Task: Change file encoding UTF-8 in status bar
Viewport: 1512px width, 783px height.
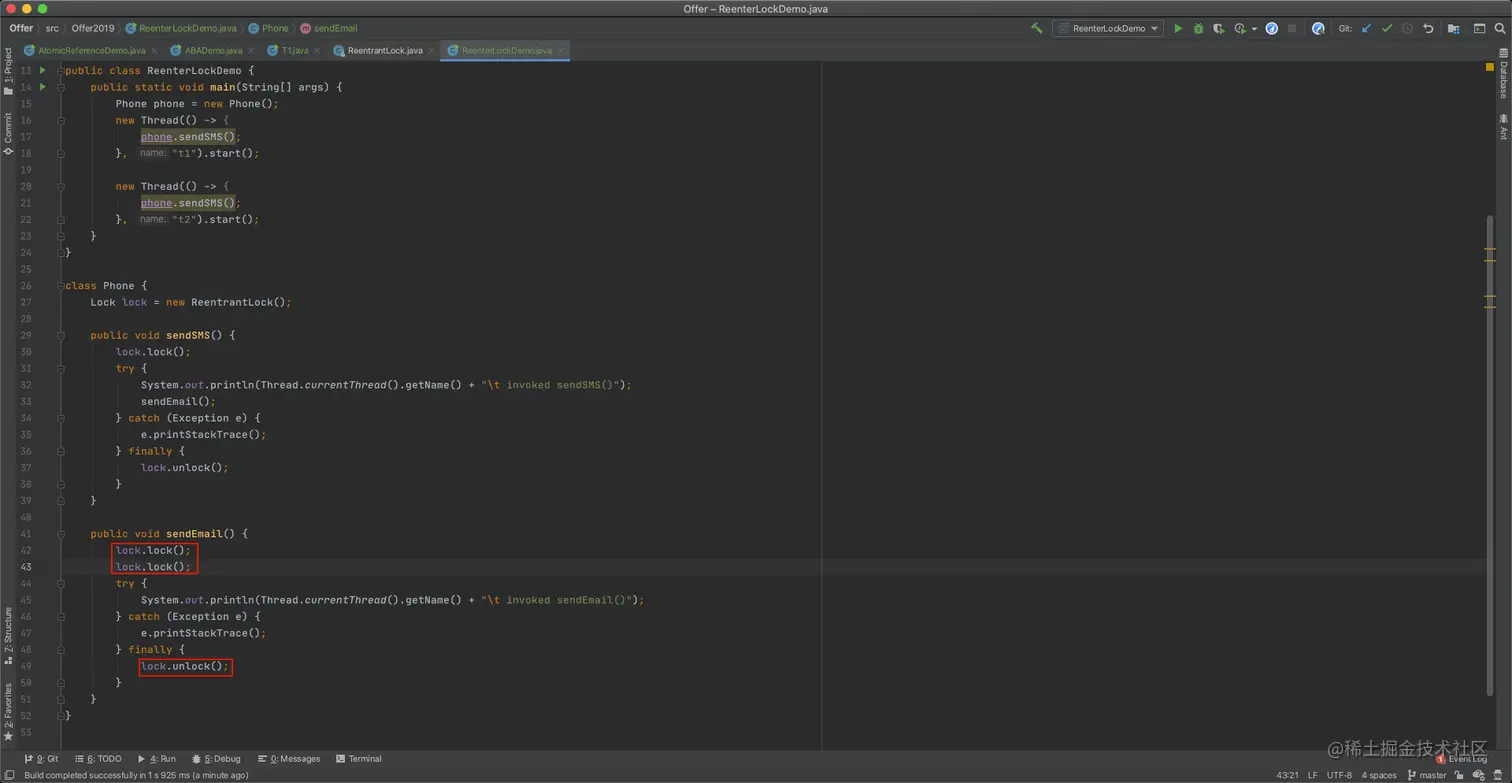Action: 1339,775
